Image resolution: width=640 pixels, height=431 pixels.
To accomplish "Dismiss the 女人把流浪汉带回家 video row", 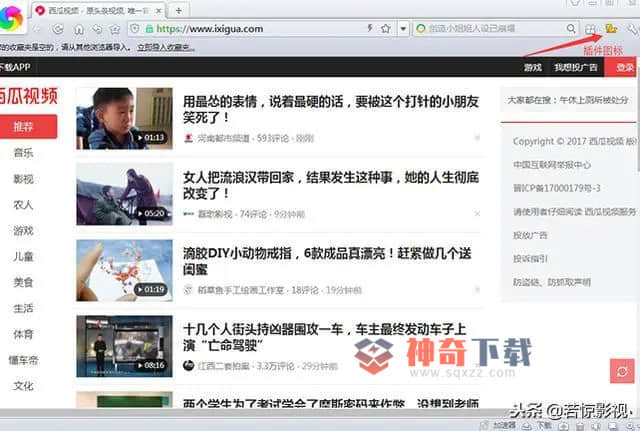I will tap(477, 213).
